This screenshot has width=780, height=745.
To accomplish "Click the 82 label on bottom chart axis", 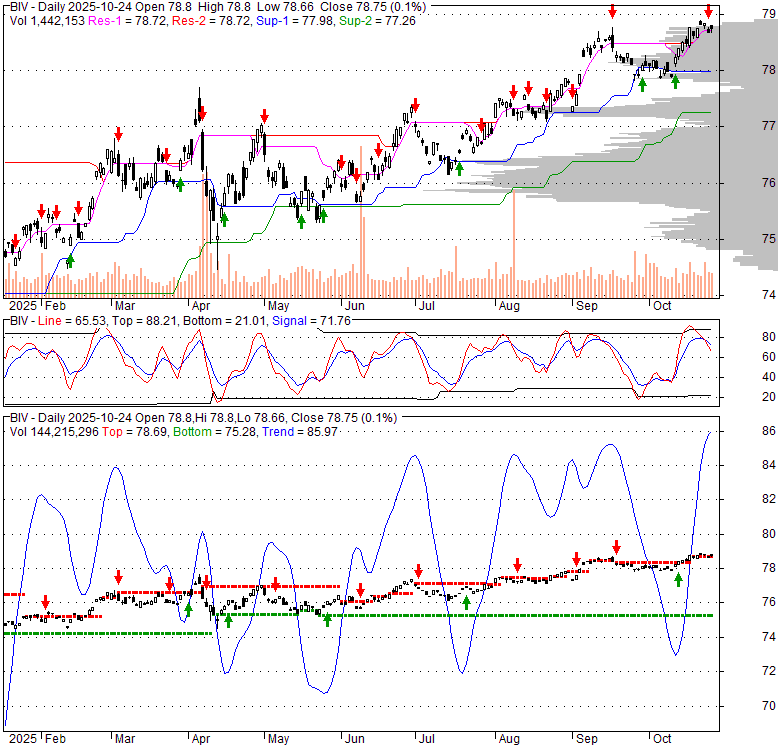I will (769, 499).
